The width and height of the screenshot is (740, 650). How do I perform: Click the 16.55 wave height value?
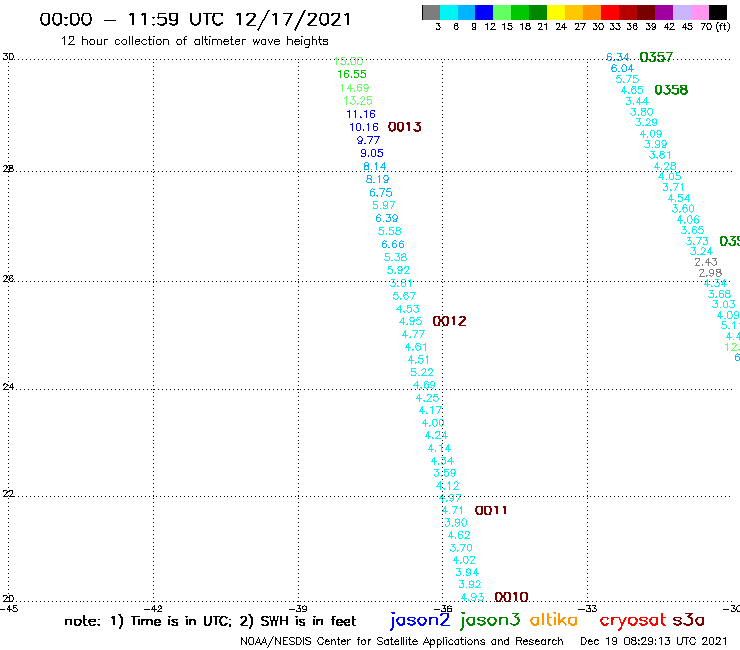[x=352, y=74]
